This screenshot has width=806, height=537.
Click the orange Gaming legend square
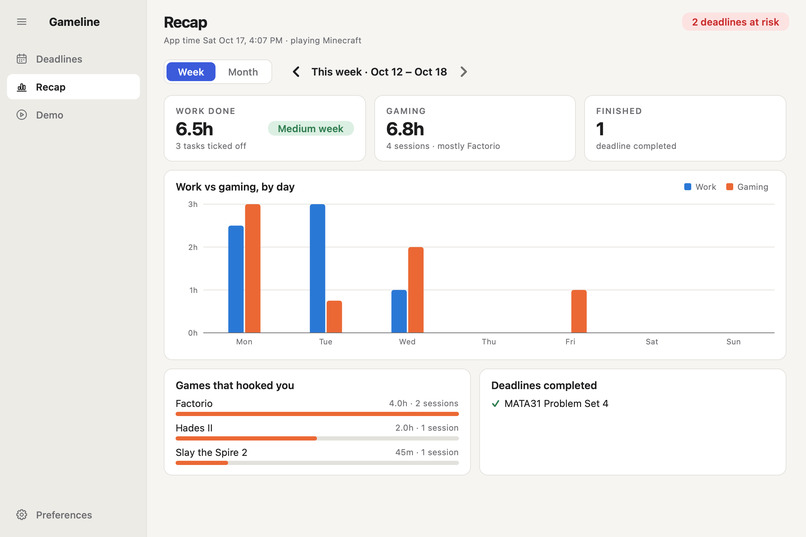click(729, 187)
